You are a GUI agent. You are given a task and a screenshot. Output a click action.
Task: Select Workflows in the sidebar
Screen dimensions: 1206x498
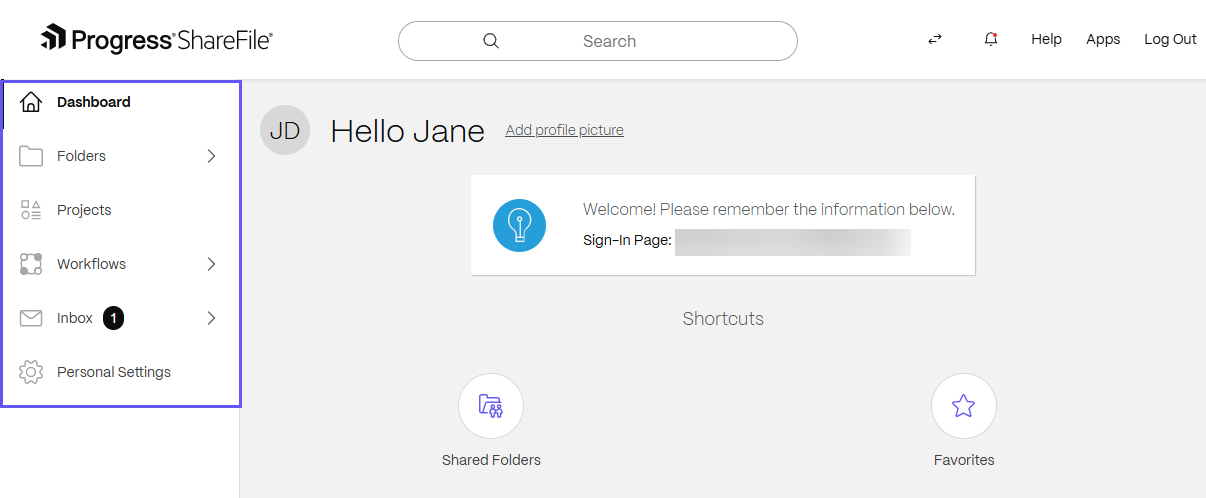(x=91, y=264)
